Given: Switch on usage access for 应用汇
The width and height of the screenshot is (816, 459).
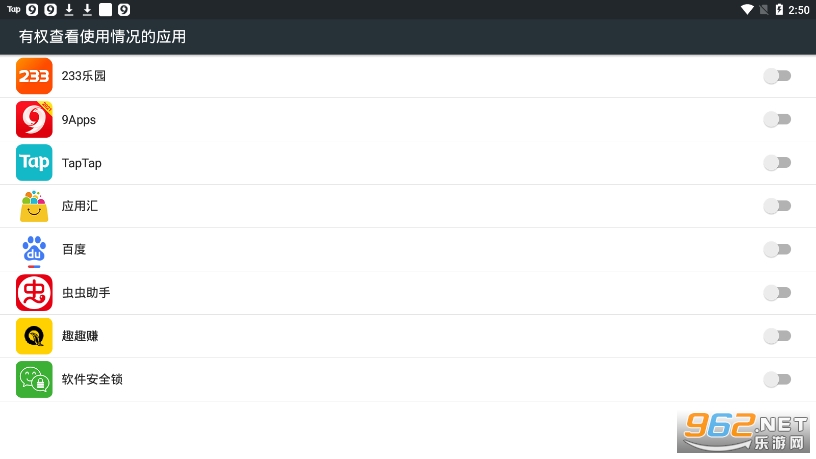Looking at the screenshot, I should [777, 206].
